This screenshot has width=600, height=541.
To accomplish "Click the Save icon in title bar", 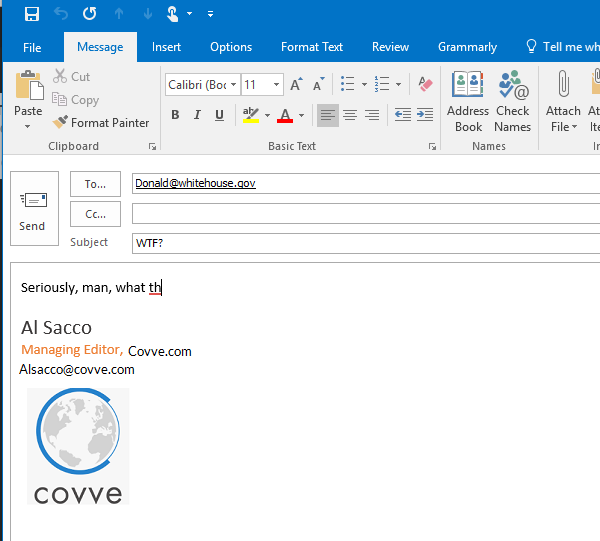I will 31,14.
